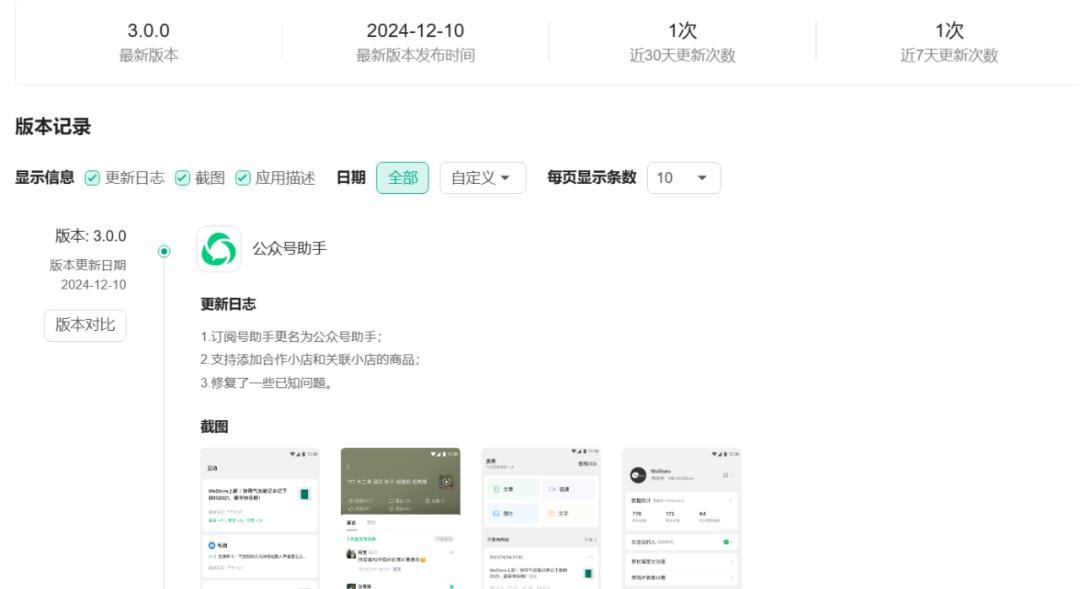Open the fourth screenshot with account profile
Viewport: 1080px width, 589px height.
point(681,518)
